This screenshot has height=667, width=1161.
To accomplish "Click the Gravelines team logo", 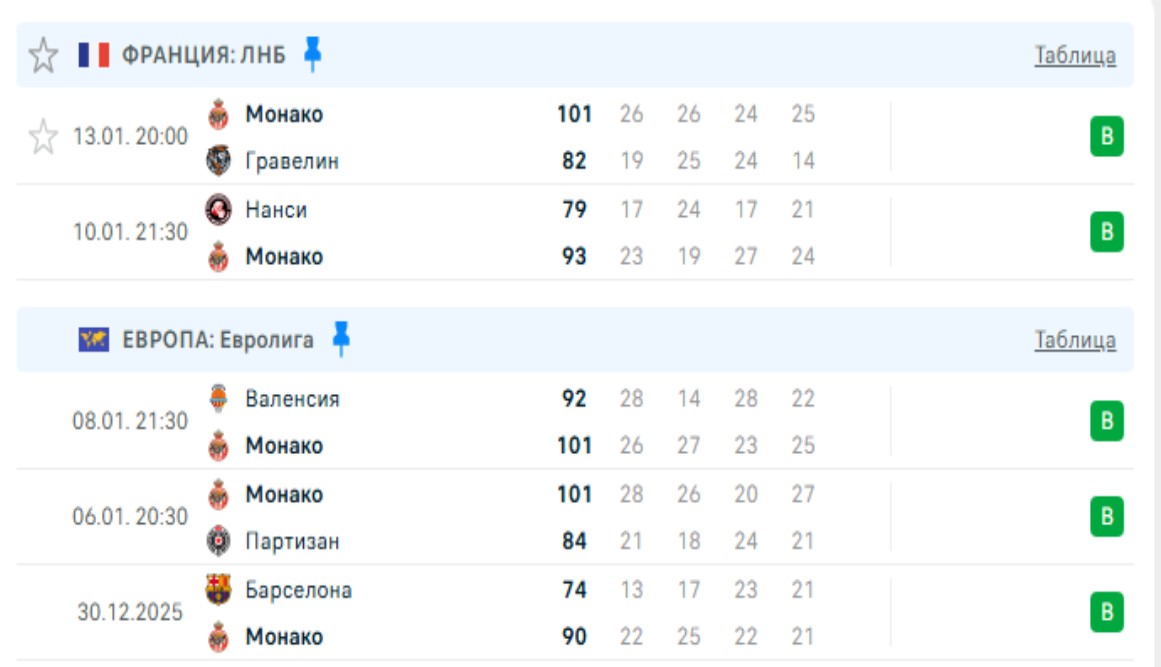I will [218, 161].
